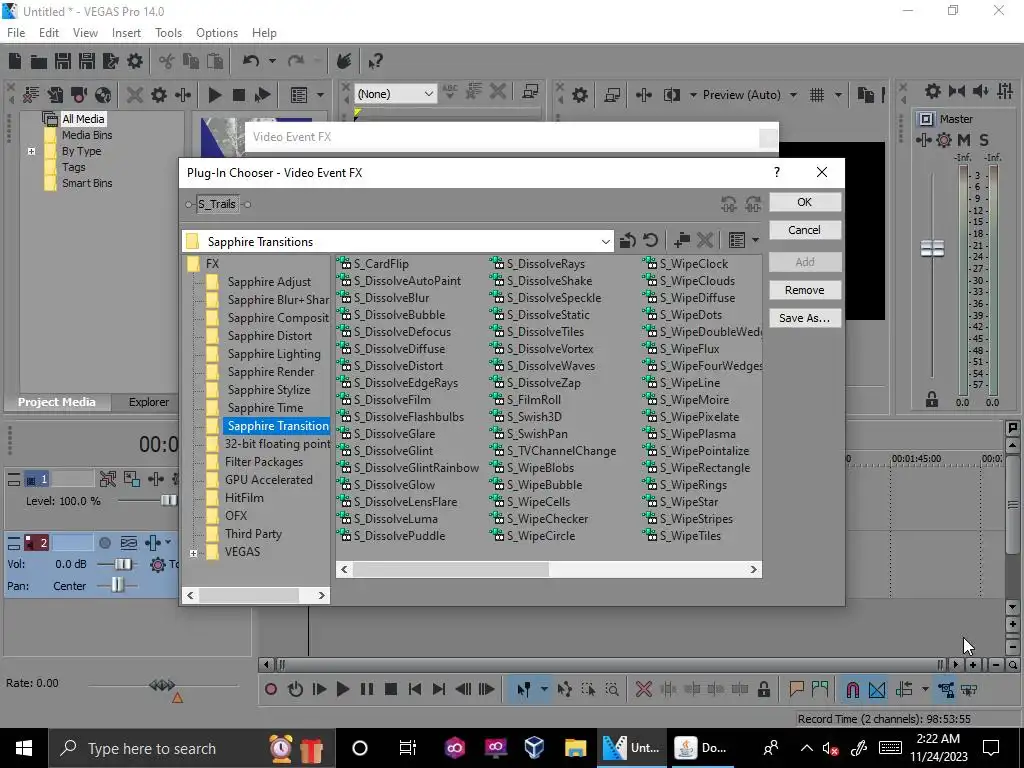
Task: Click Pause in the transport bar
Action: point(366,689)
